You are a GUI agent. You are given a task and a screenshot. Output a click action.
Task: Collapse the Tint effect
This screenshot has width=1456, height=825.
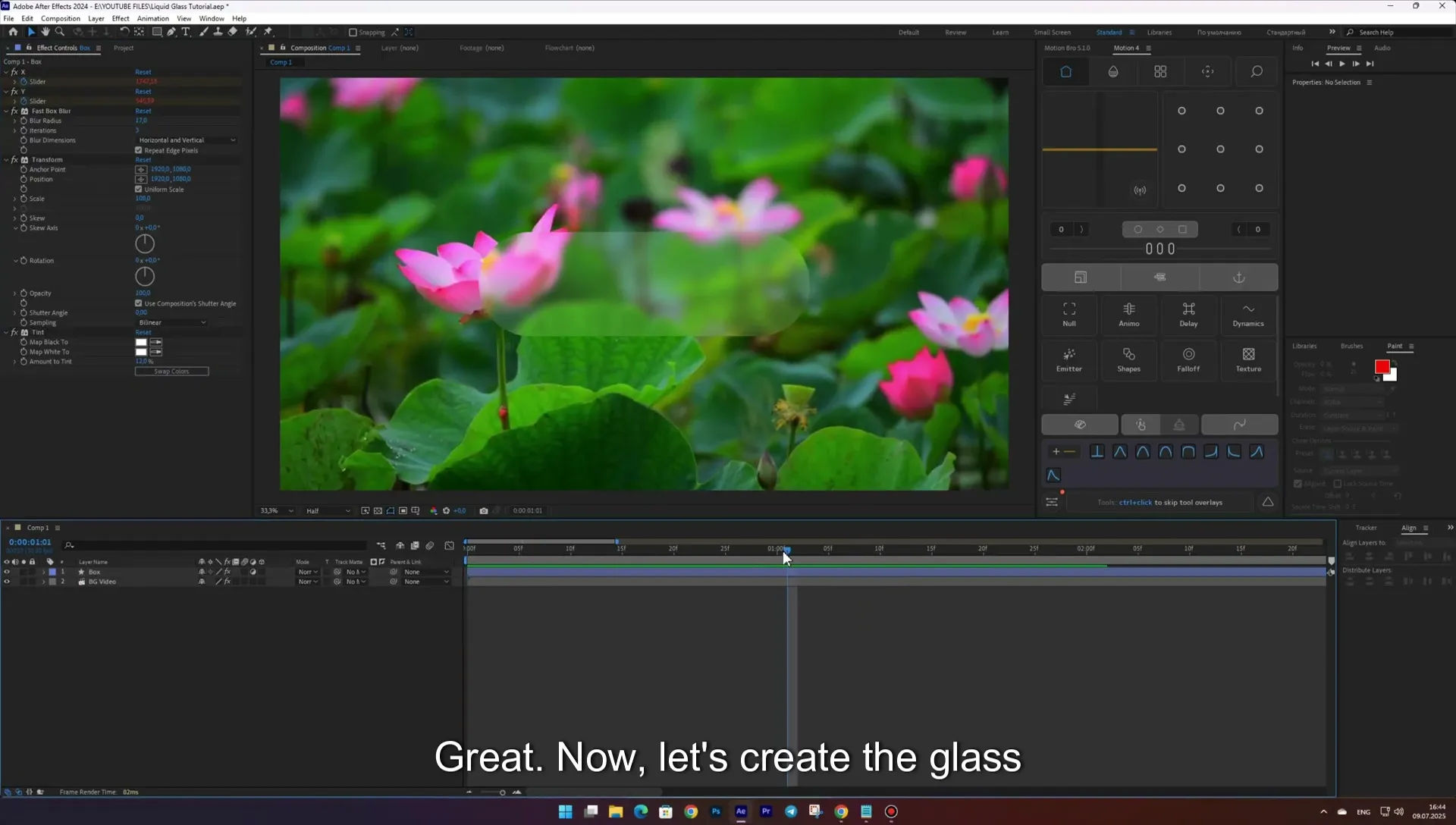pos(6,332)
